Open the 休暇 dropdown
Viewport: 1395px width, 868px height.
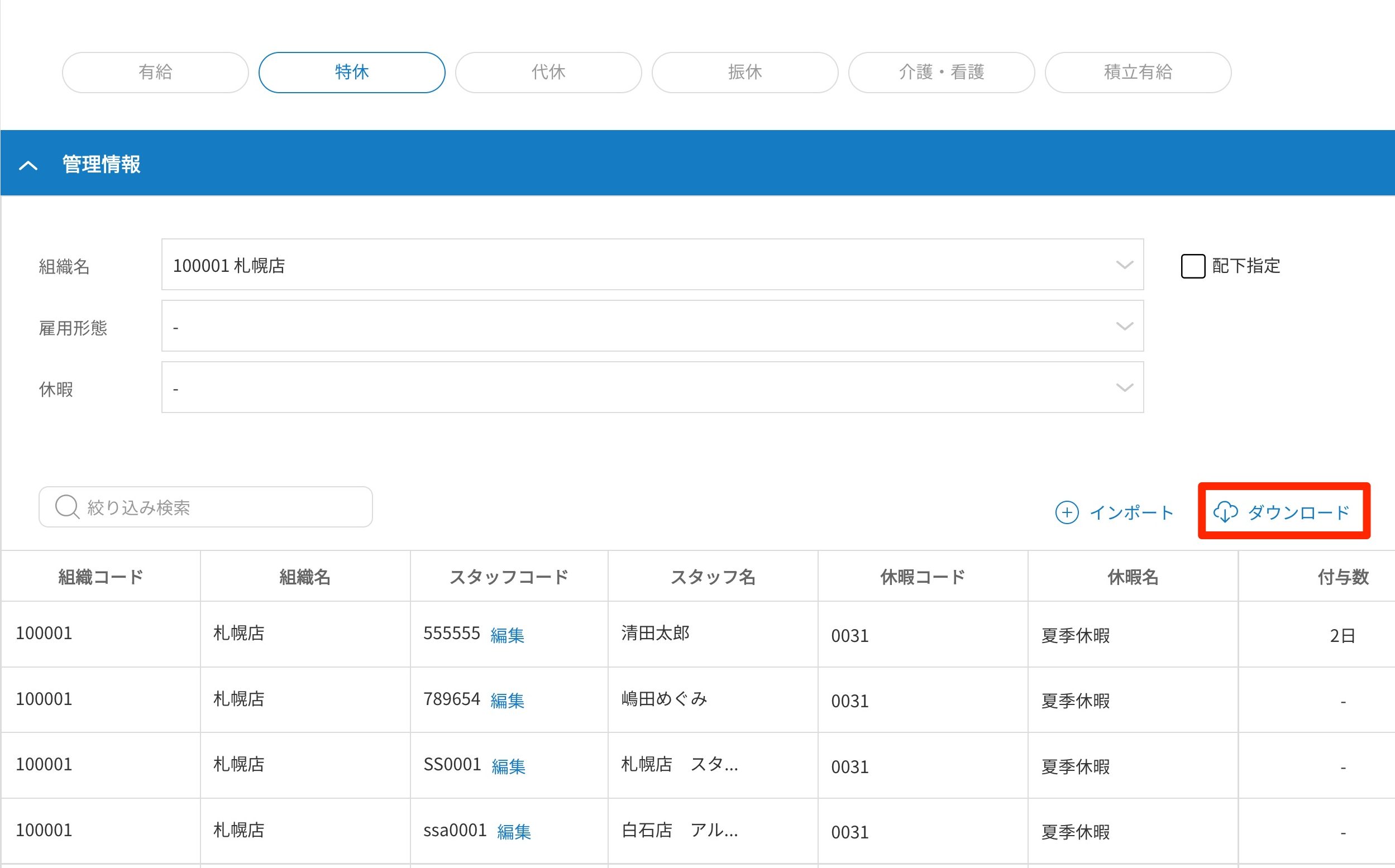652,387
